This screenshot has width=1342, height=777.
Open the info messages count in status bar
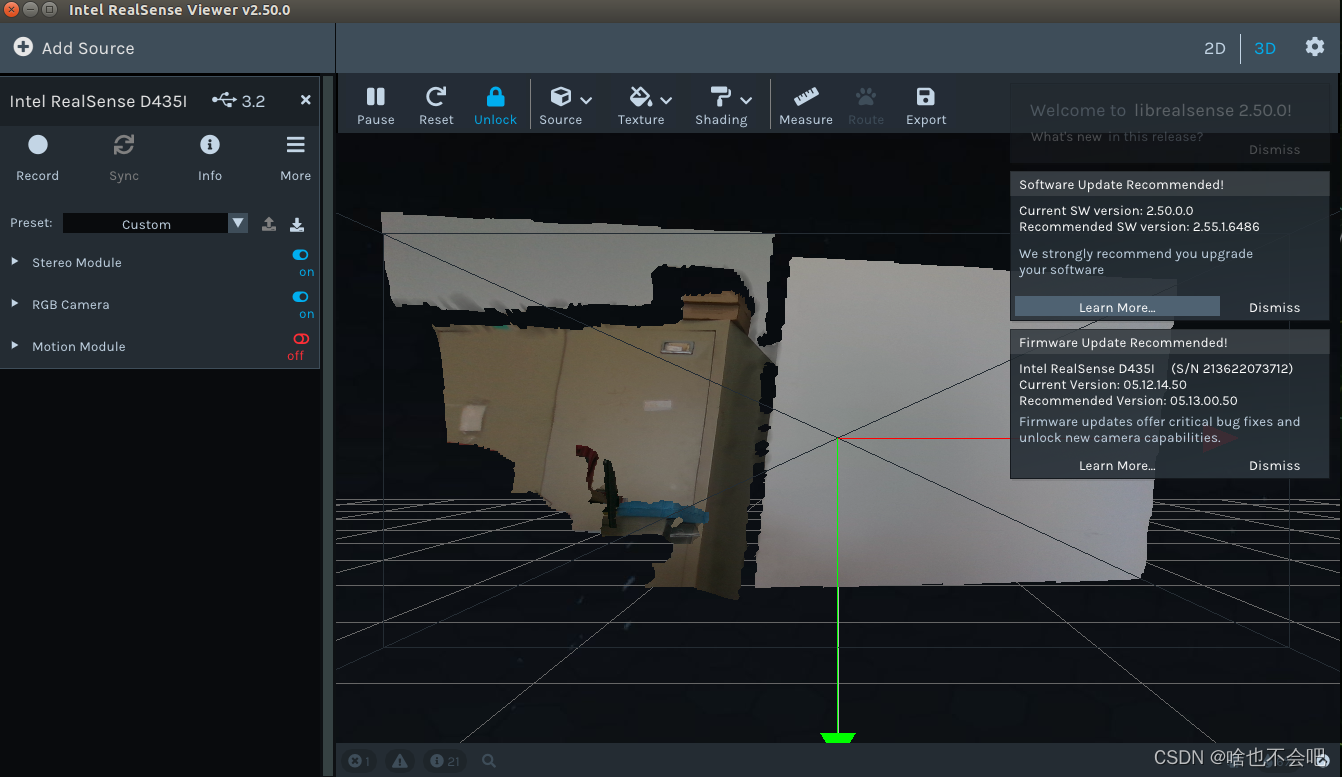pyautogui.click(x=445, y=761)
